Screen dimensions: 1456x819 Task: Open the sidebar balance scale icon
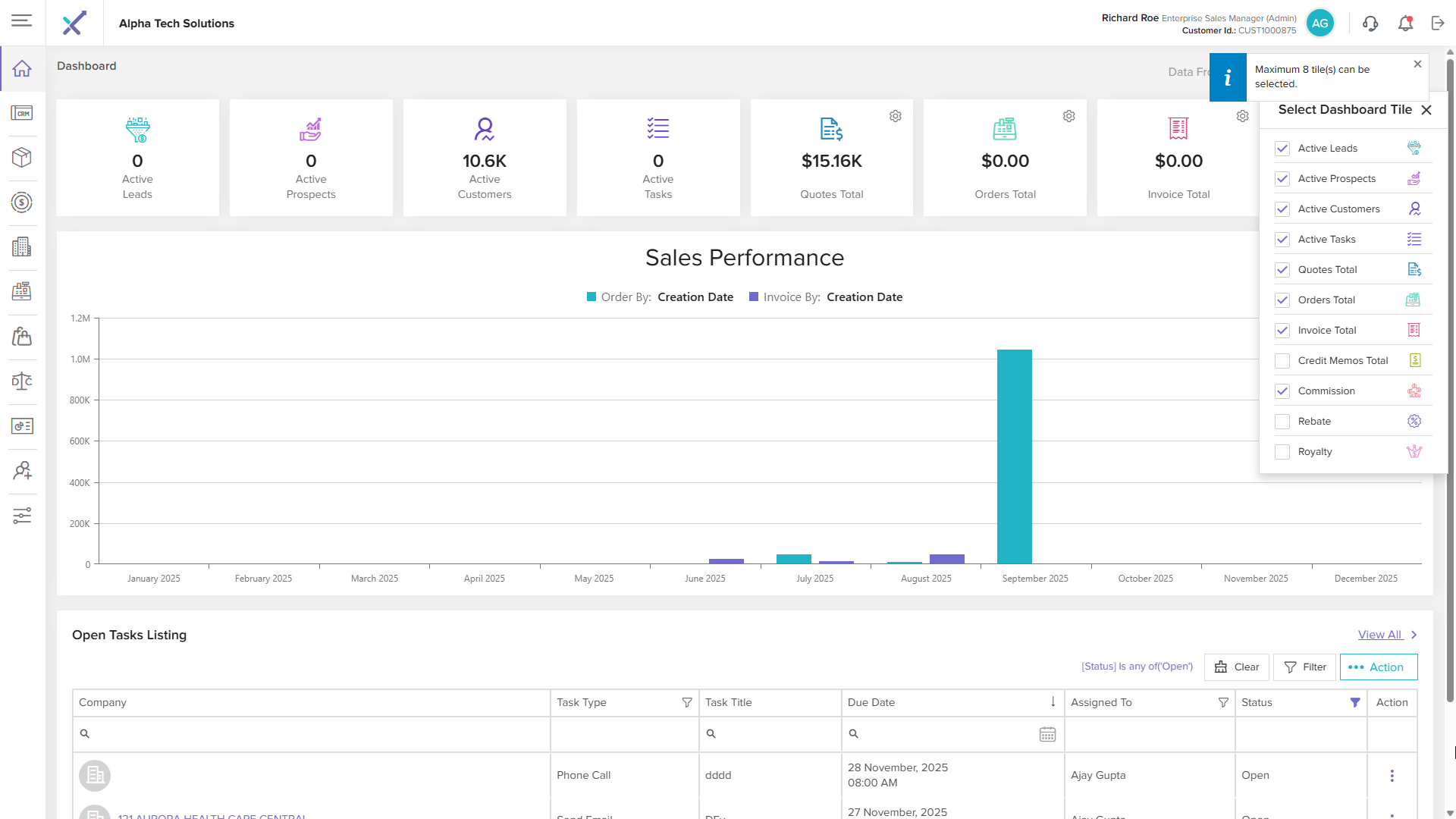click(x=22, y=381)
